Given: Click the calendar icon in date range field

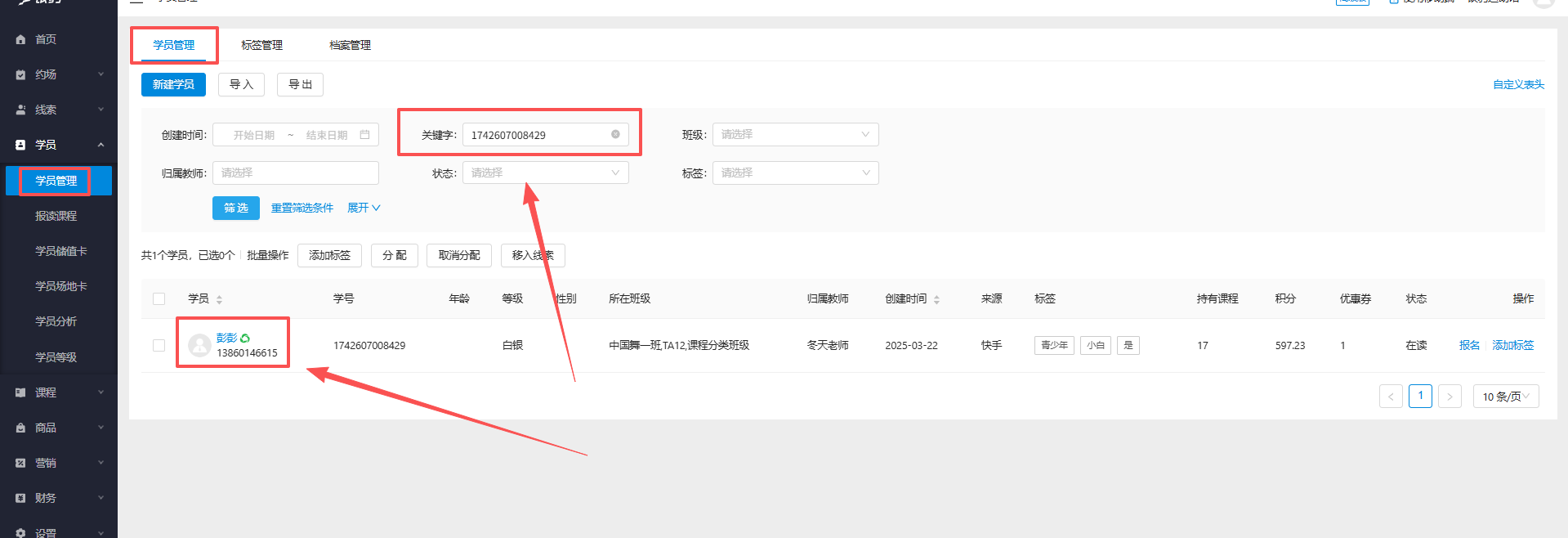Looking at the screenshot, I should point(364,135).
